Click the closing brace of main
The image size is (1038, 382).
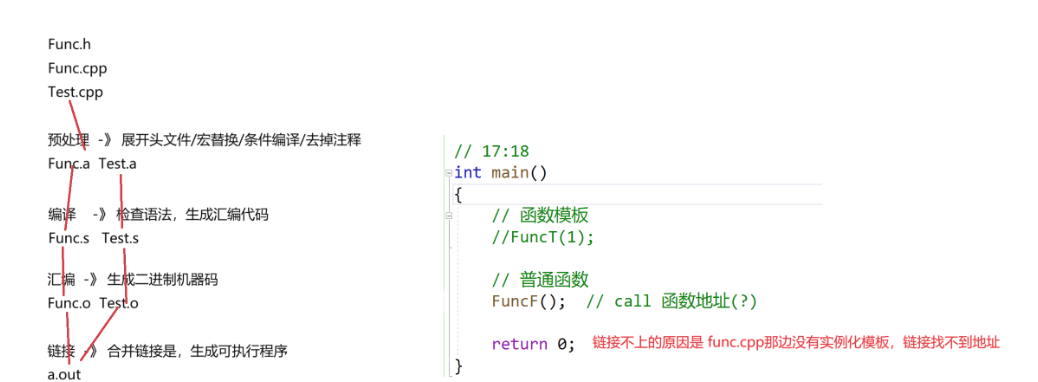tap(459, 366)
